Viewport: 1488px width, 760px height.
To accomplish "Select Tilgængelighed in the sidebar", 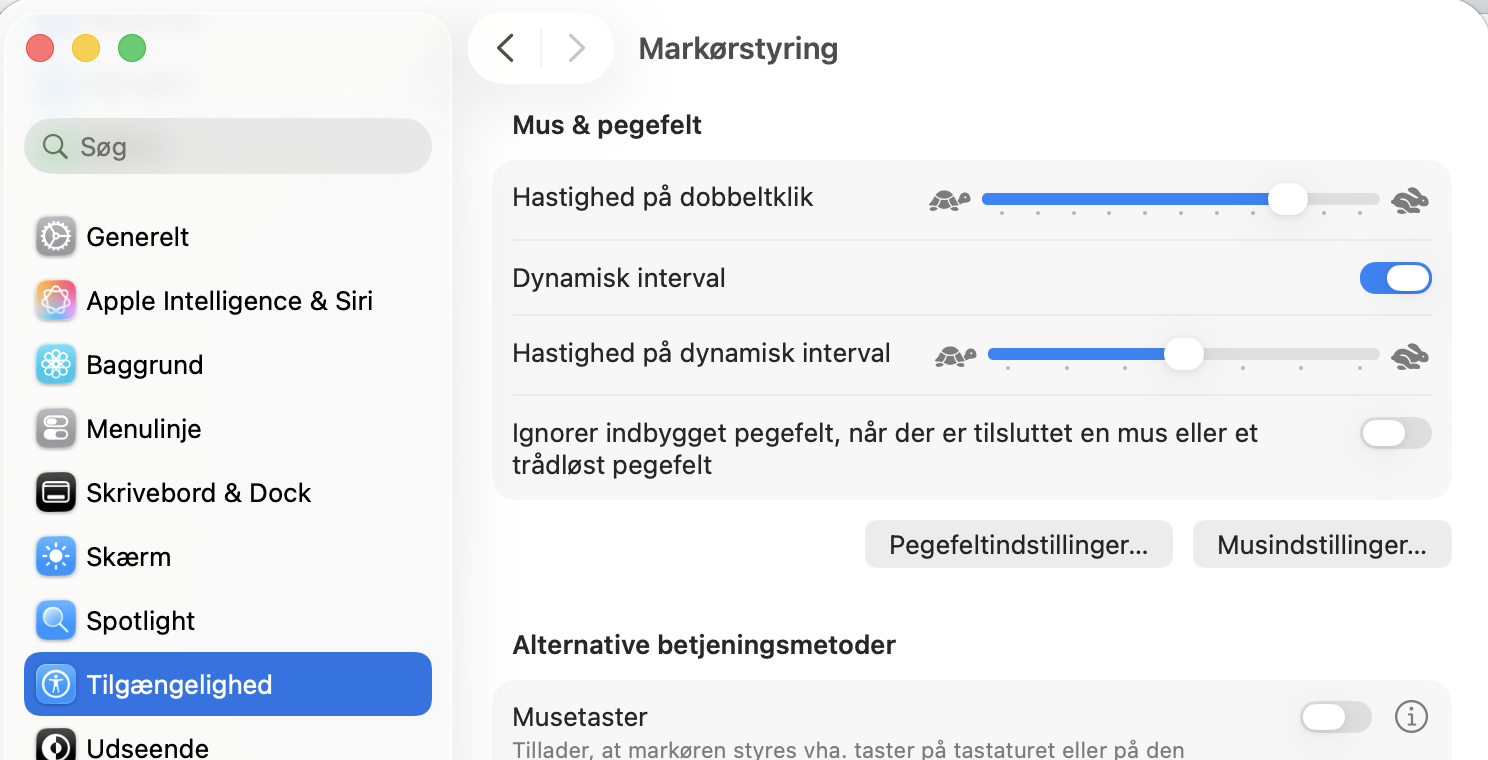I will tap(228, 684).
